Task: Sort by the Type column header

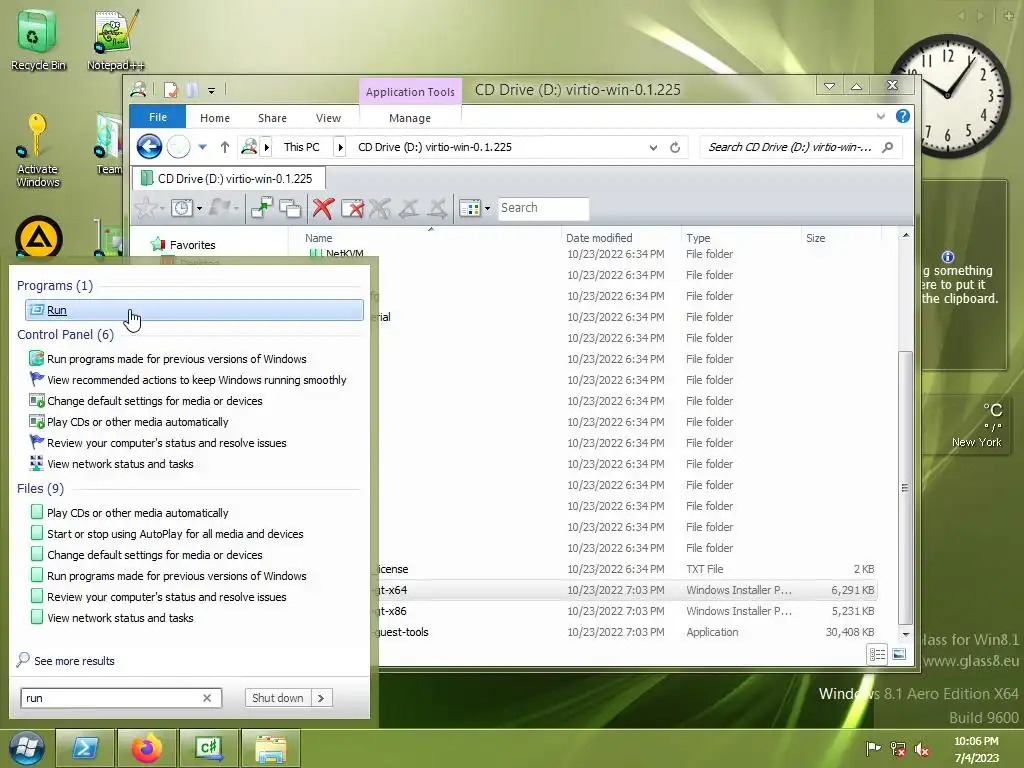Action: (x=698, y=238)
